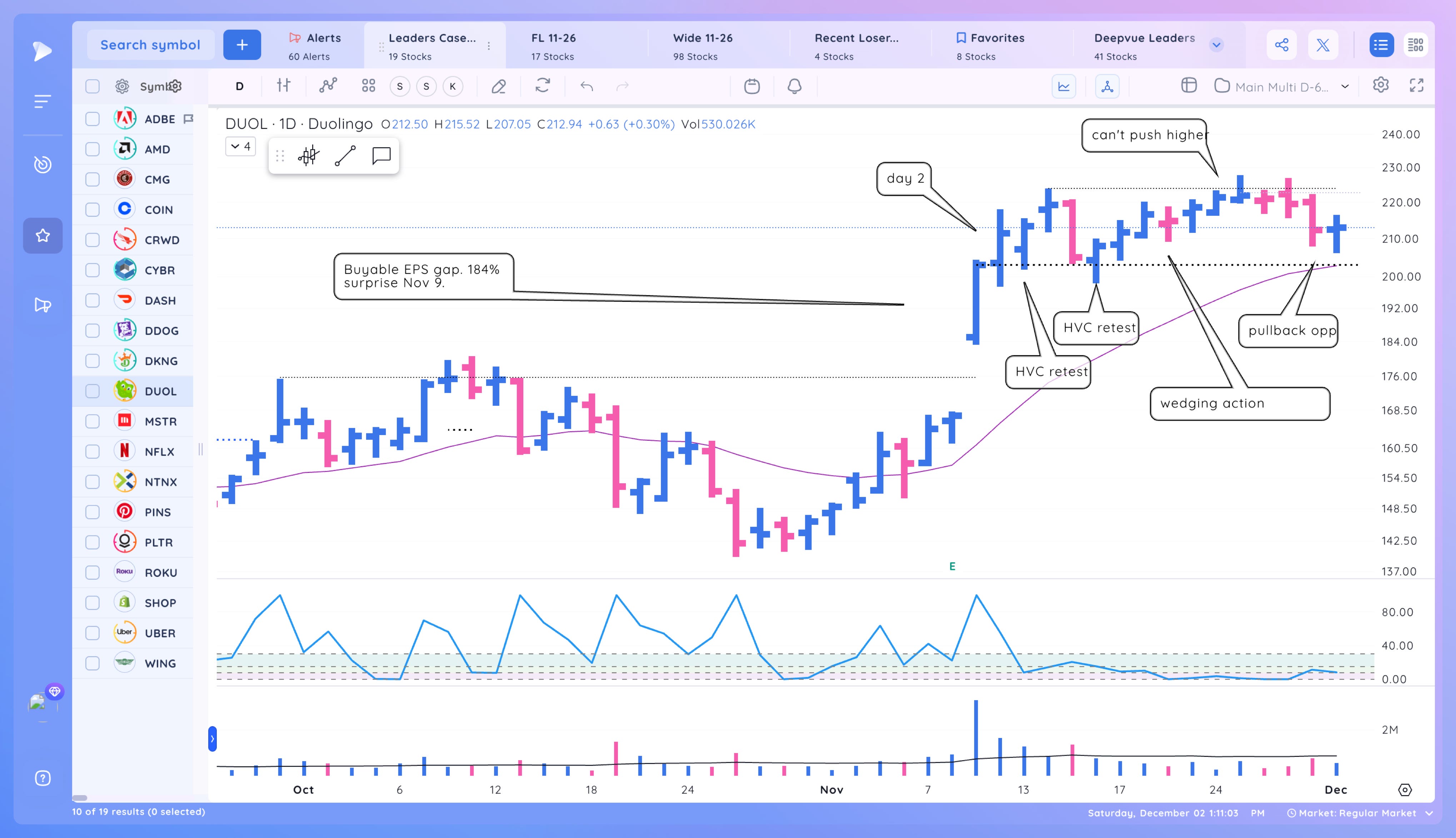
Task: Select the SHOP symbol row
Action: click(133, 603)
